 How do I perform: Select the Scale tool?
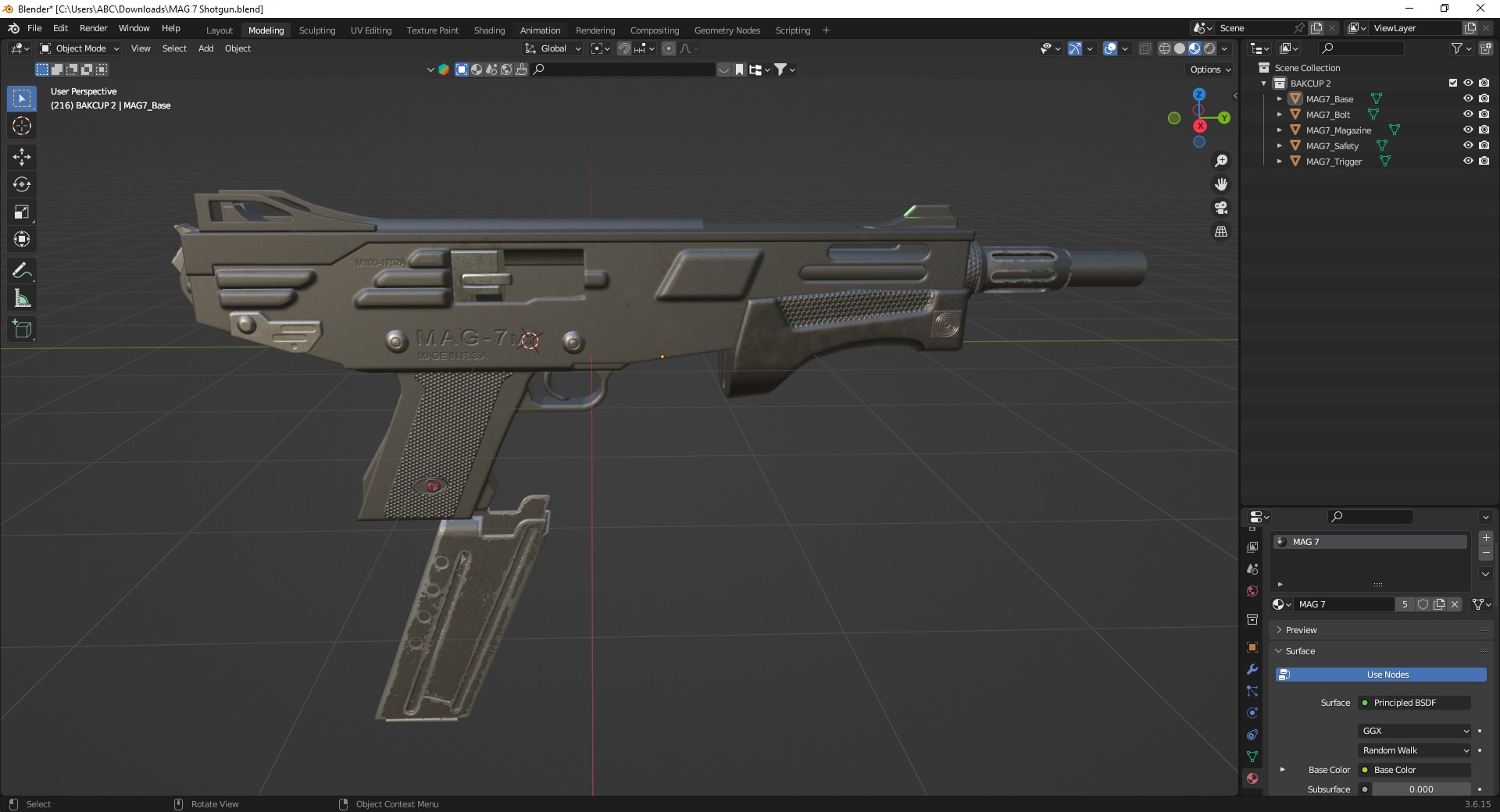click(22, 212)
